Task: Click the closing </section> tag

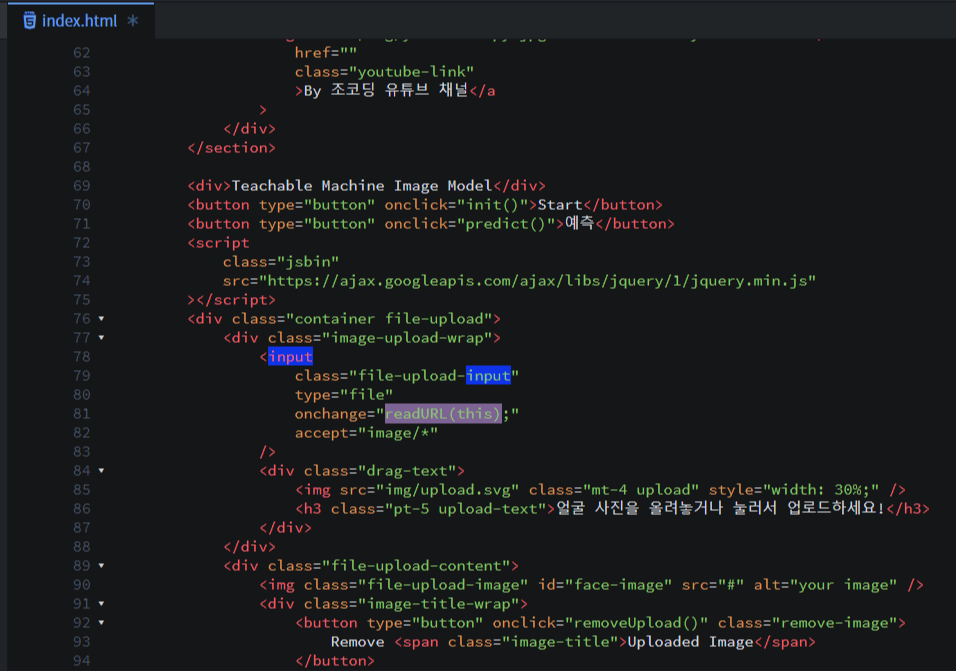Action: (x=232, y=147)
